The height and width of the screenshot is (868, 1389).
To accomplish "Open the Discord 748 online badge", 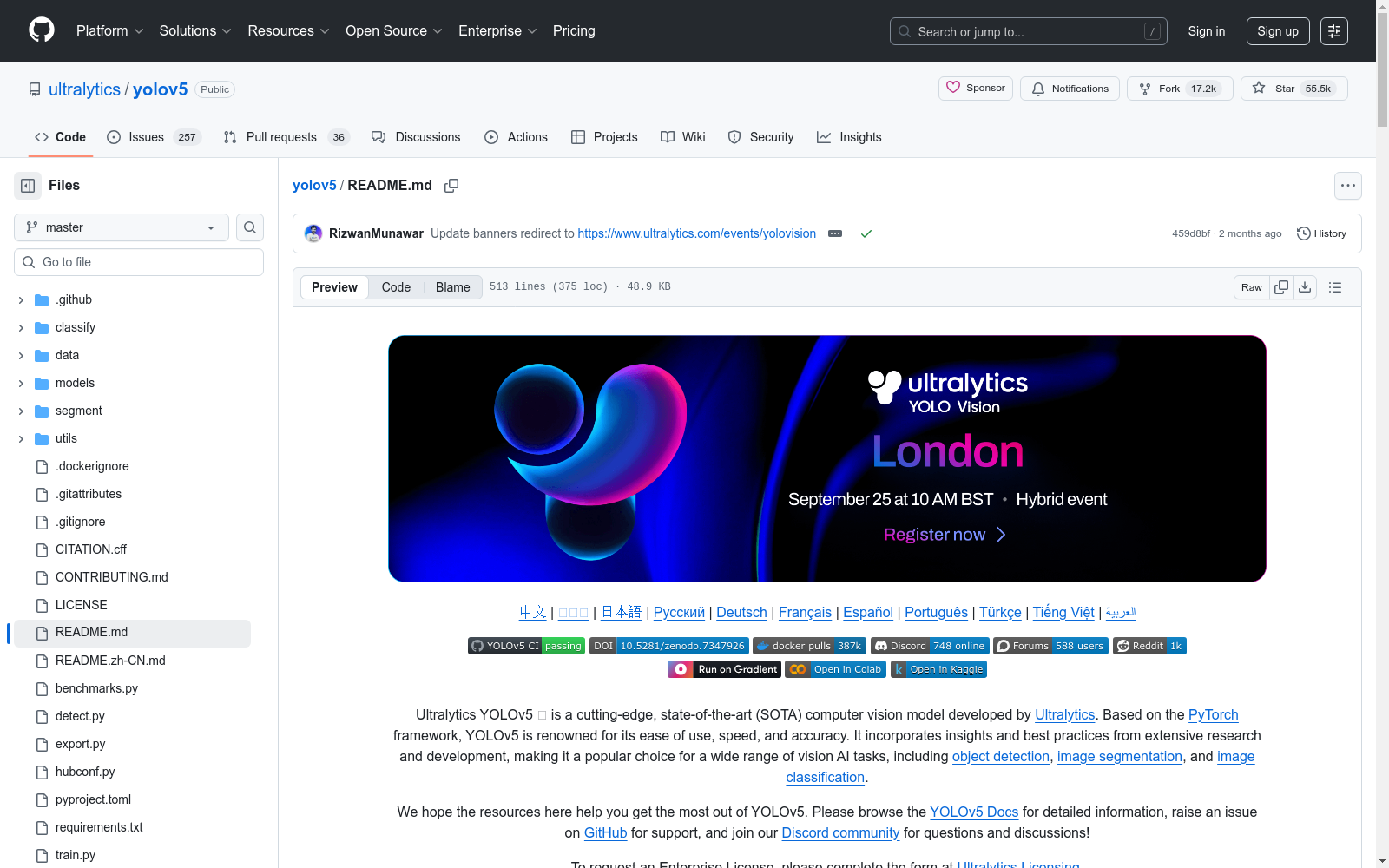I will pyautogui.click(x=930, y=646).
